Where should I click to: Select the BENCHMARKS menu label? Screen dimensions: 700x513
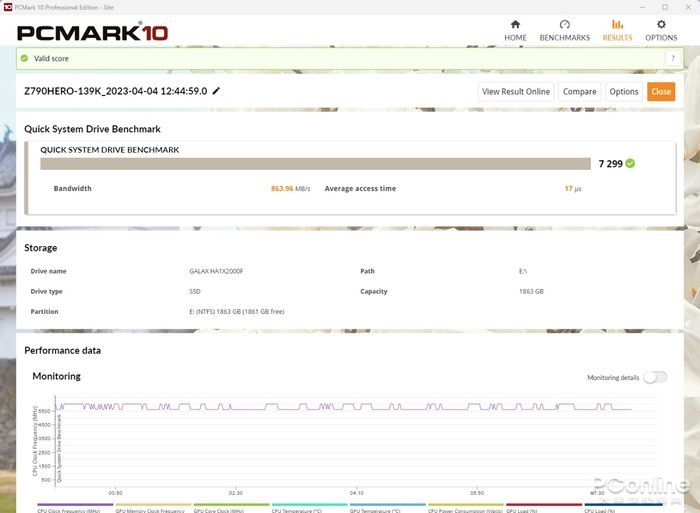coord(564,38)
